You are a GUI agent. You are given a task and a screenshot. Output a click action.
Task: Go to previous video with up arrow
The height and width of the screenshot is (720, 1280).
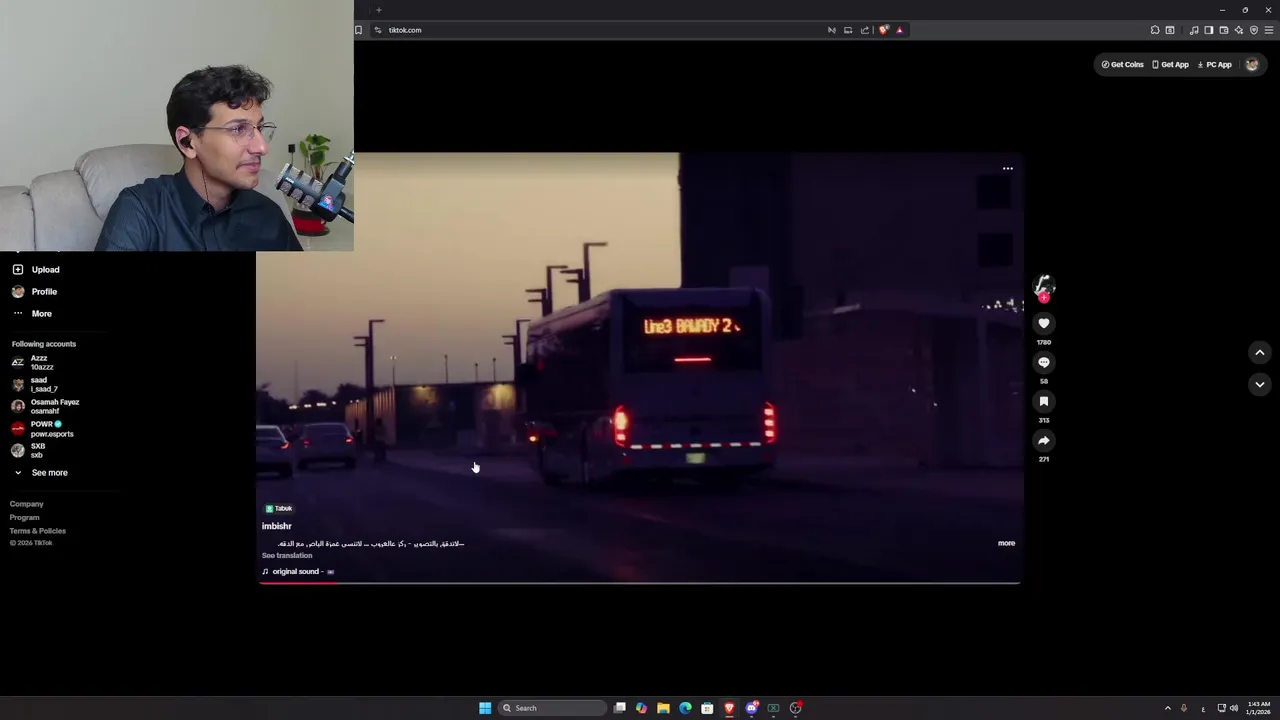click(x=1259, y=352)
